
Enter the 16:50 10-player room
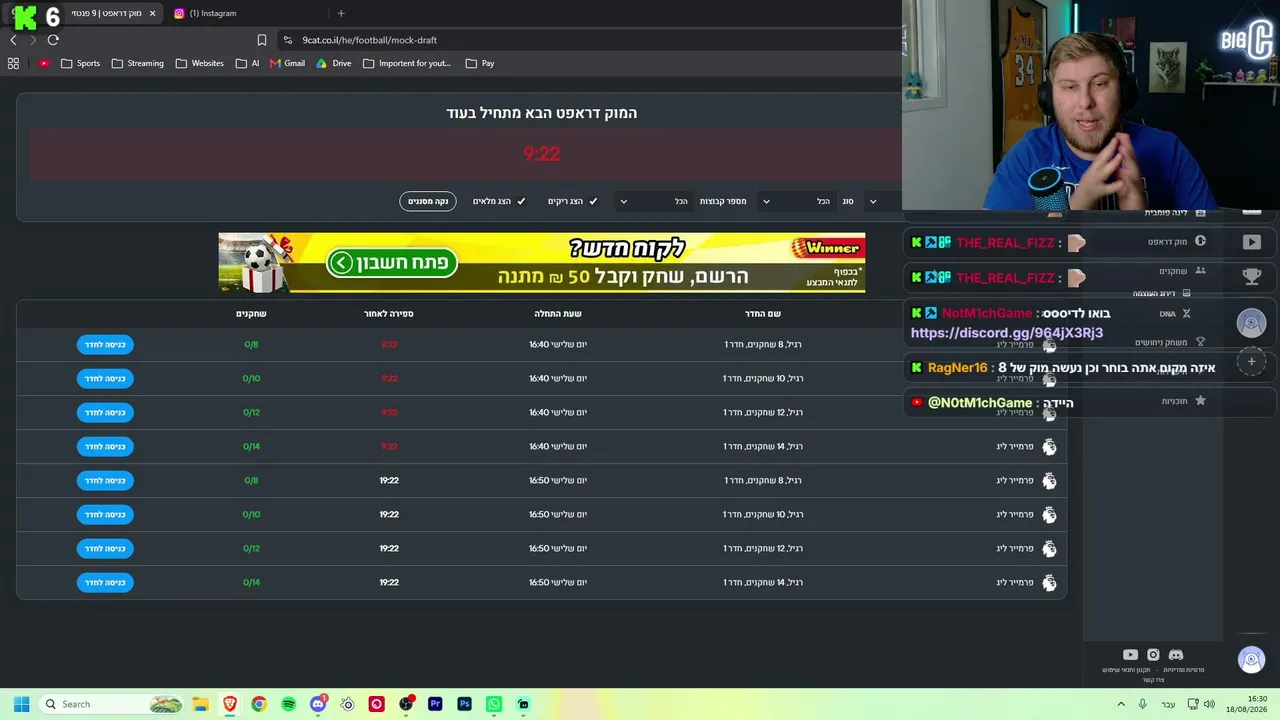tap(105, 514)
